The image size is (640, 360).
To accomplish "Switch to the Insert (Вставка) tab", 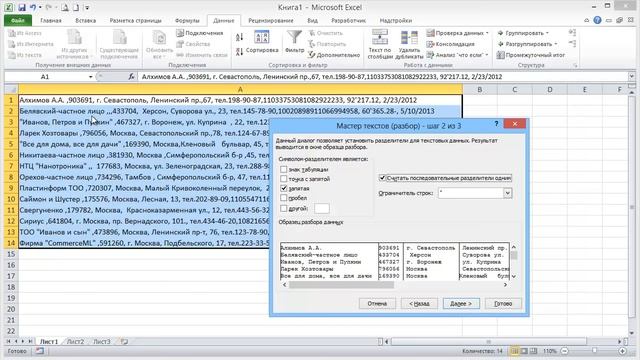I will (85, 20).
